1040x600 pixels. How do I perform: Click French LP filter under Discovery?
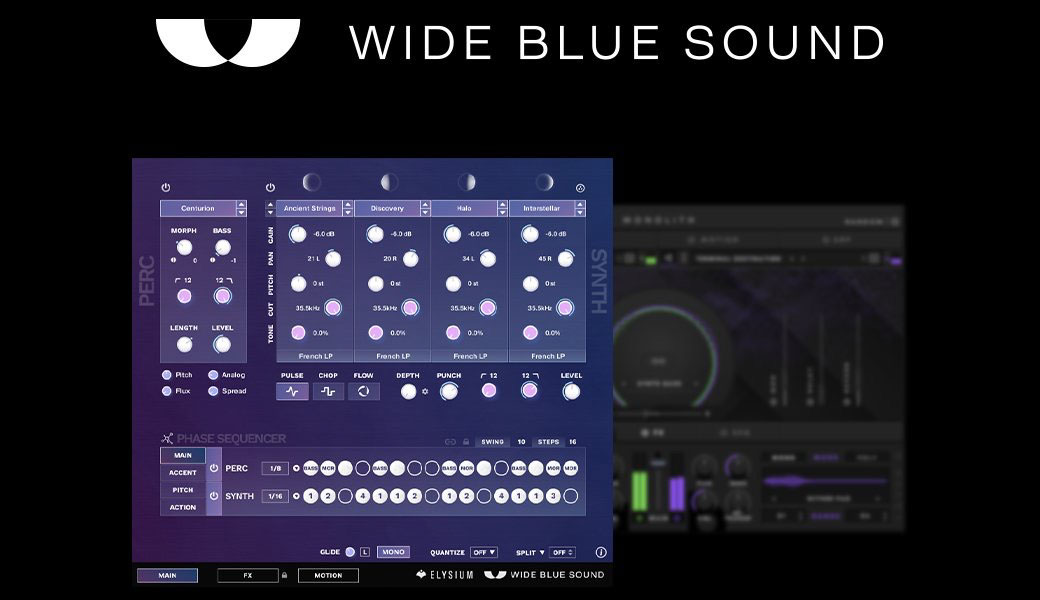[x=393, y=356]
